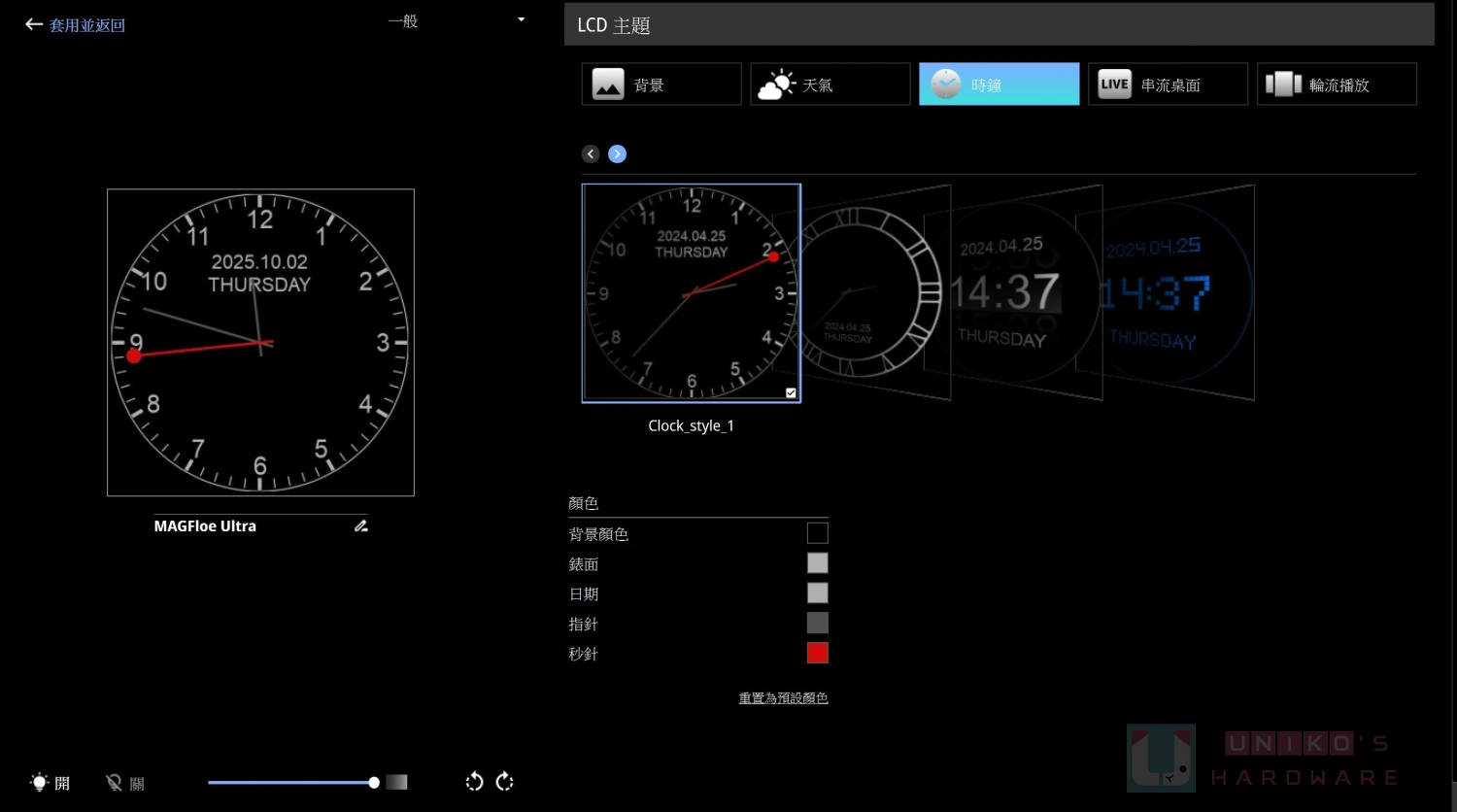This screenshot has height=812, width=1457.
Task: Open the 背景顏色 color picker swatch
Action: click(x=817, y=533)
